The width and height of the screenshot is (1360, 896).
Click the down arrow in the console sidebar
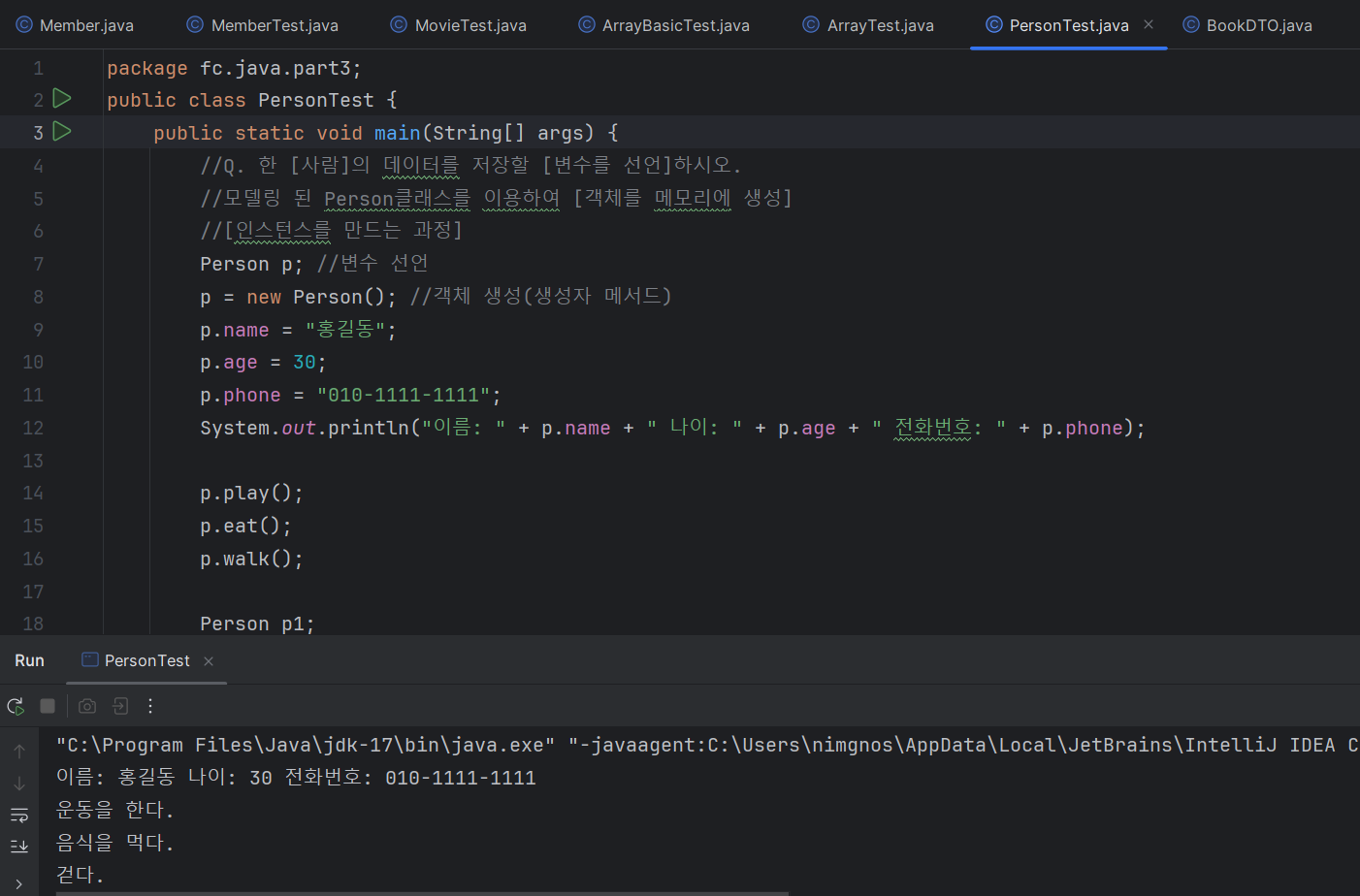click(x=19, y=784)
